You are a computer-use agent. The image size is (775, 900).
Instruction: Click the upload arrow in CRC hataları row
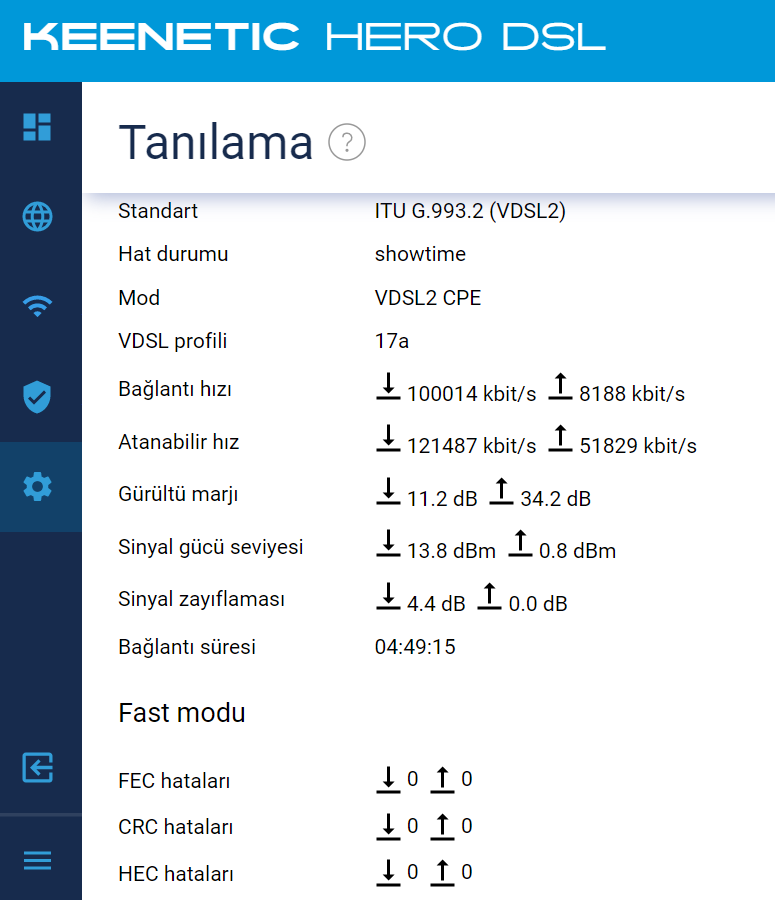tap(442, 827)
